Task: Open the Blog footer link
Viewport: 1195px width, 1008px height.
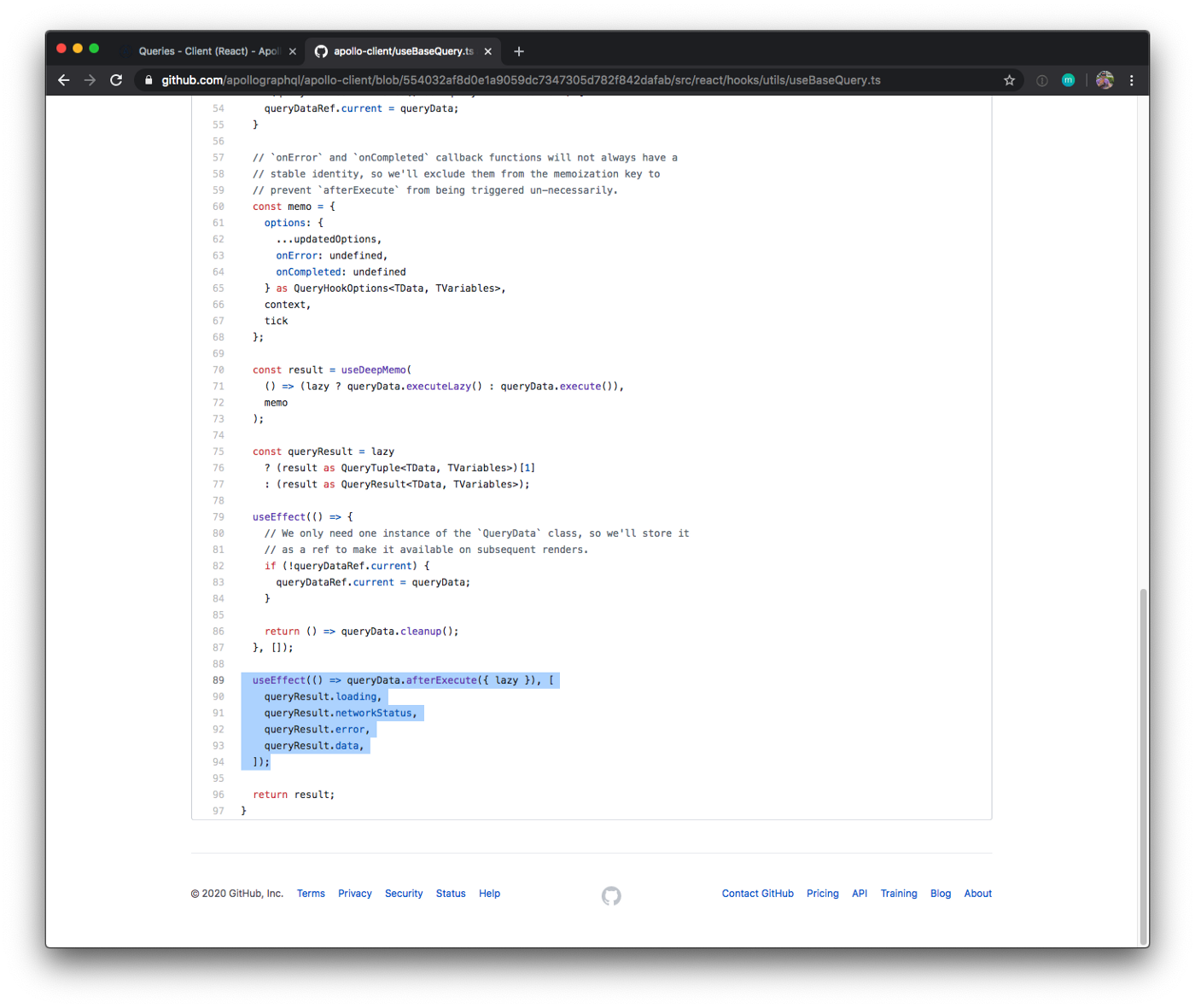Action: tap(941, 894)
